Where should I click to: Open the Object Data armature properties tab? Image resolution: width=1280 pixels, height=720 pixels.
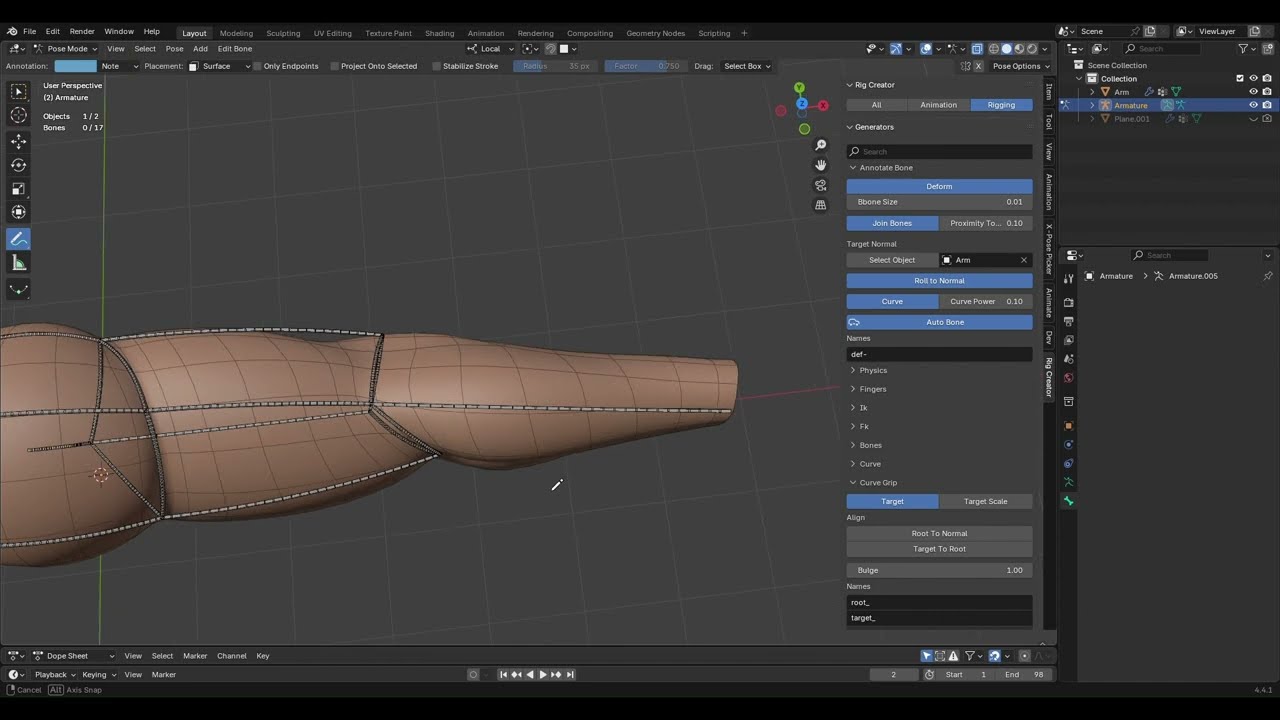[x=1069, y=482]
